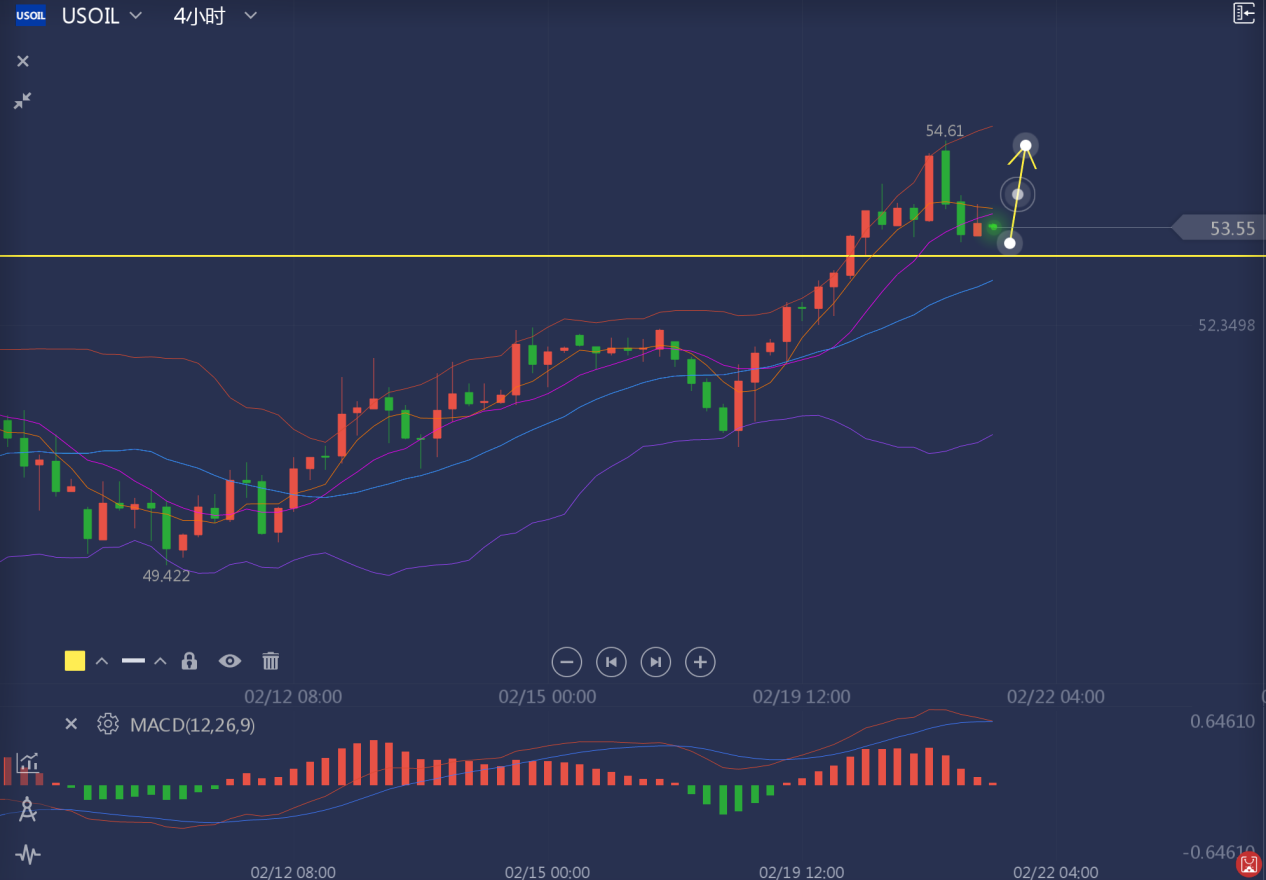Lock the selected drawing
Screen dimensions: 1266x880
point(189,661)
